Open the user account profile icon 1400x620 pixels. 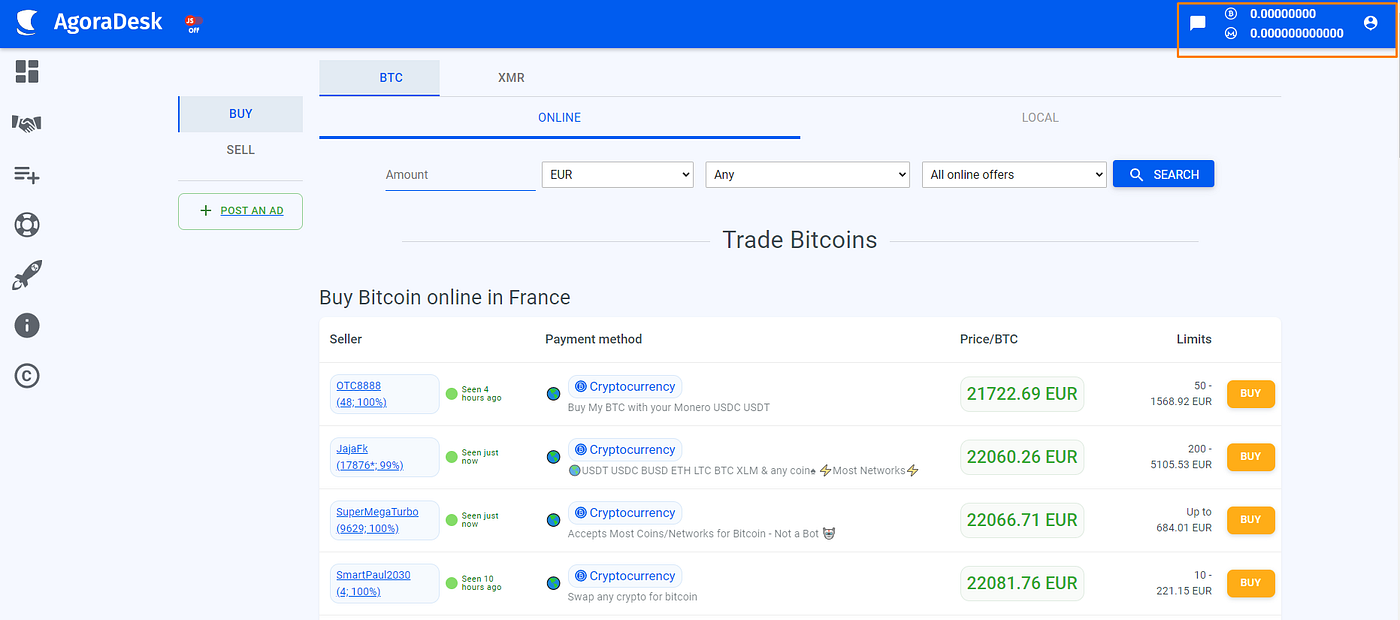click(1370, 23)
